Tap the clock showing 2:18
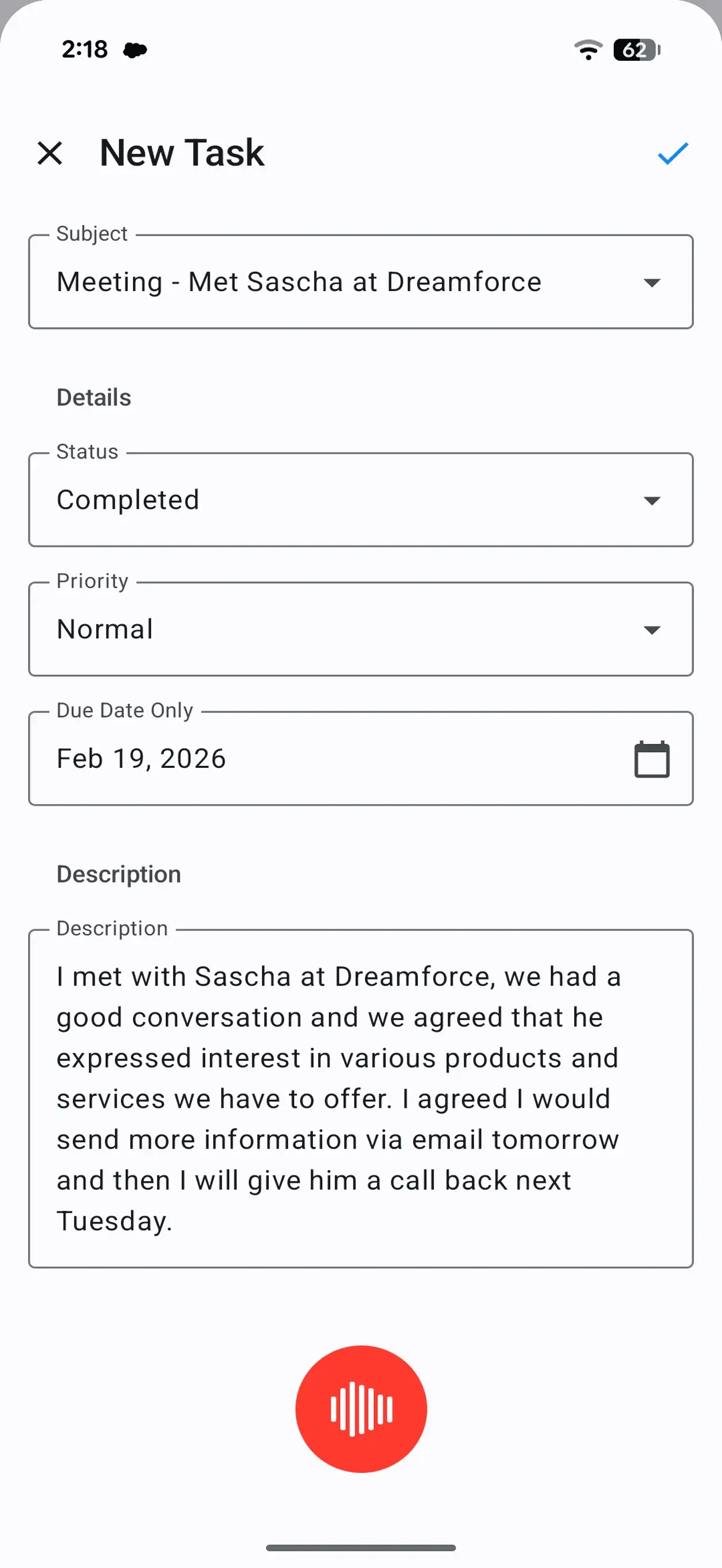This screenshot has height=1568, width=722. [84, 50]
